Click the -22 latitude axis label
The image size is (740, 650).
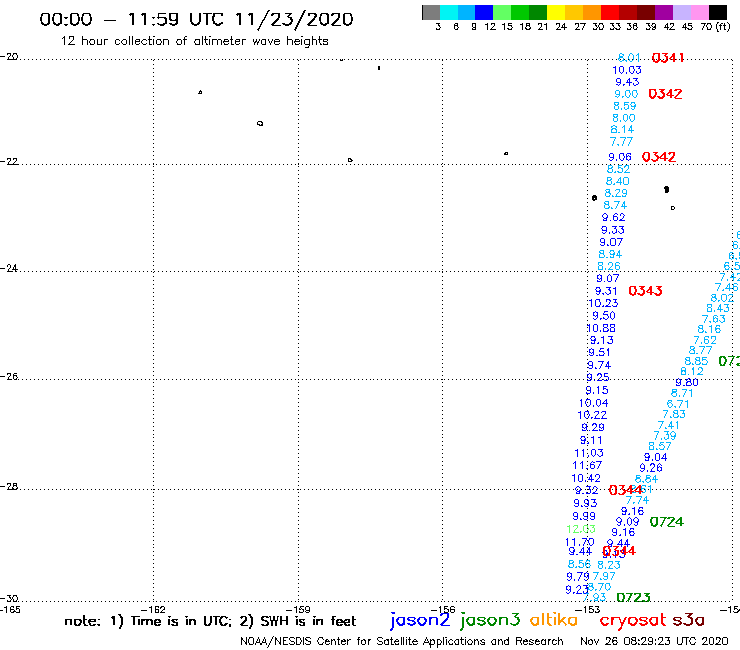(x=9, y=161)
